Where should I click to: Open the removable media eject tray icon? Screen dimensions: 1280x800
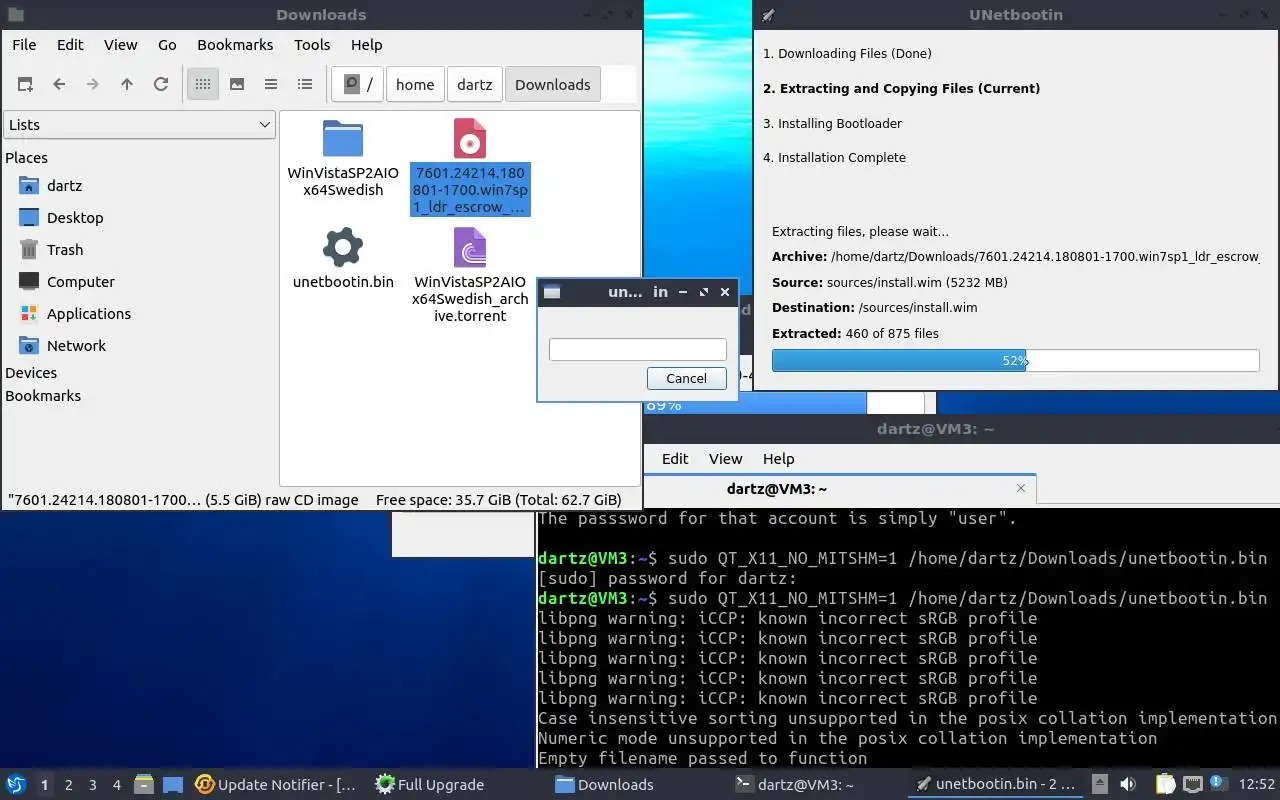1099,785
